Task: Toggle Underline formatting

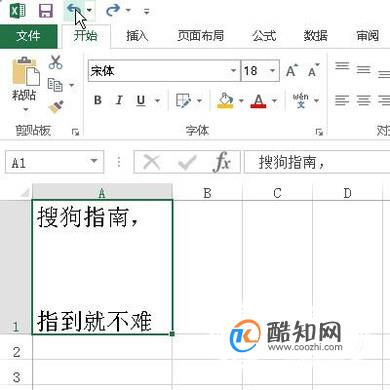Action: [141, 100]
